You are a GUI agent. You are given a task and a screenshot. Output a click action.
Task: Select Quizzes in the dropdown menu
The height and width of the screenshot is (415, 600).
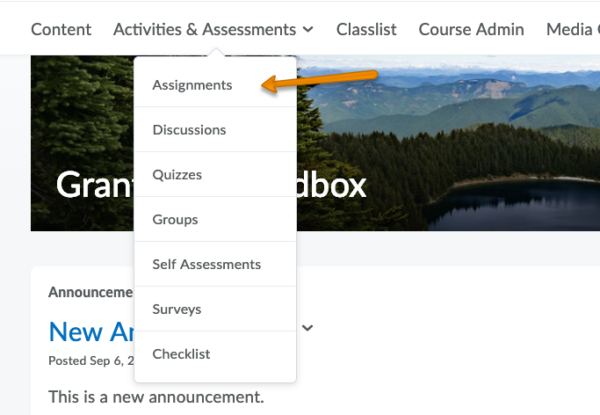click(177, 175)
